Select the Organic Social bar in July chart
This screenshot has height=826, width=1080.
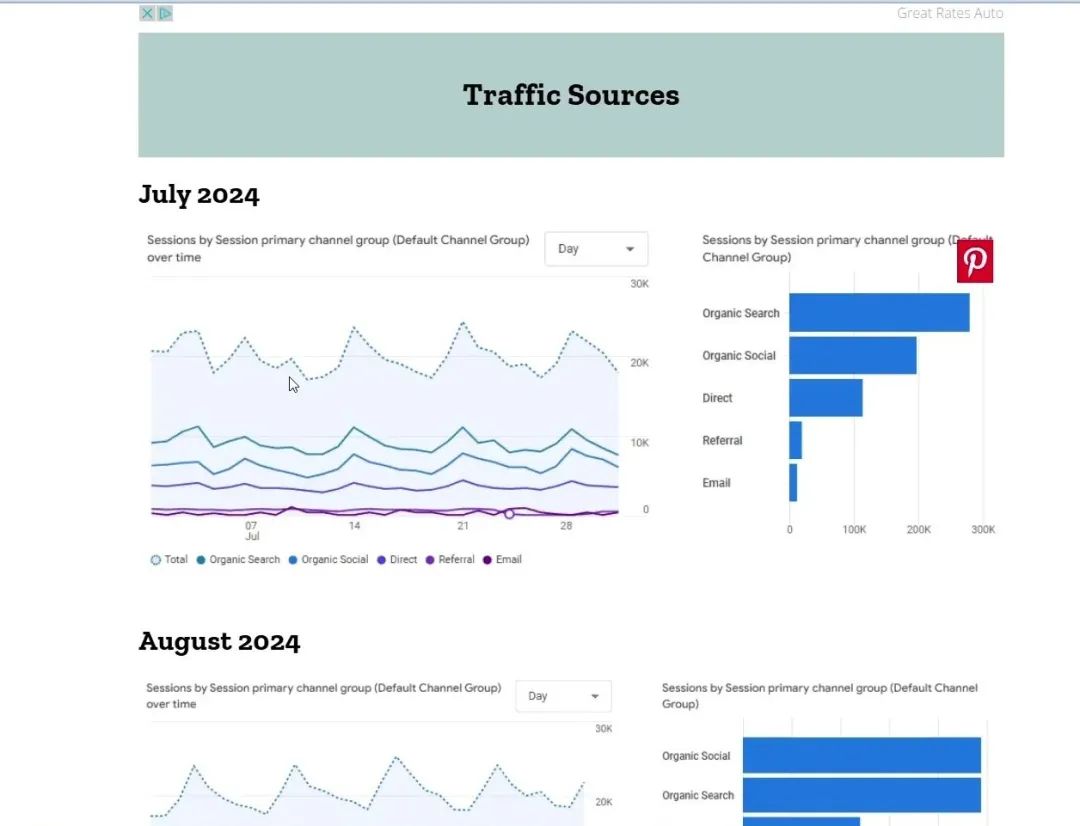tap(852, 355)
